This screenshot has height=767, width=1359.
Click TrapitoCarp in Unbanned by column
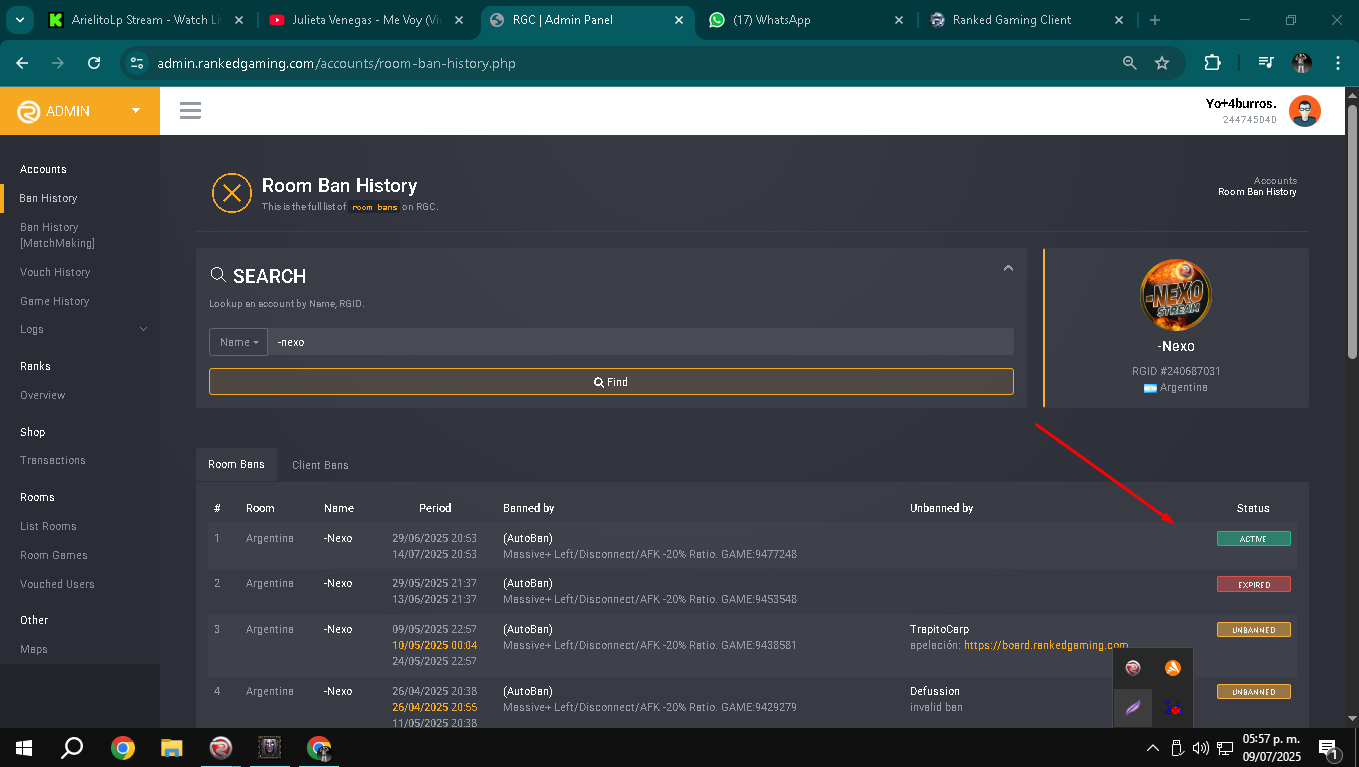coord(939,630)
